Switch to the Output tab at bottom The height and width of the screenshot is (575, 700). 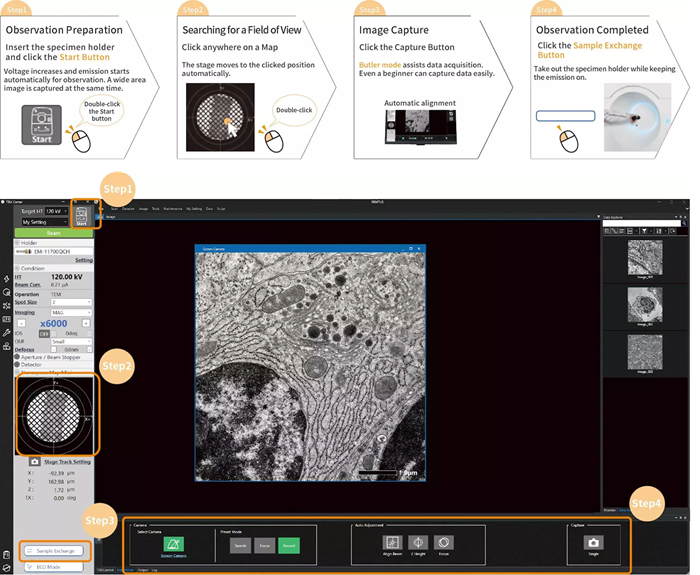tap(143, 570)
